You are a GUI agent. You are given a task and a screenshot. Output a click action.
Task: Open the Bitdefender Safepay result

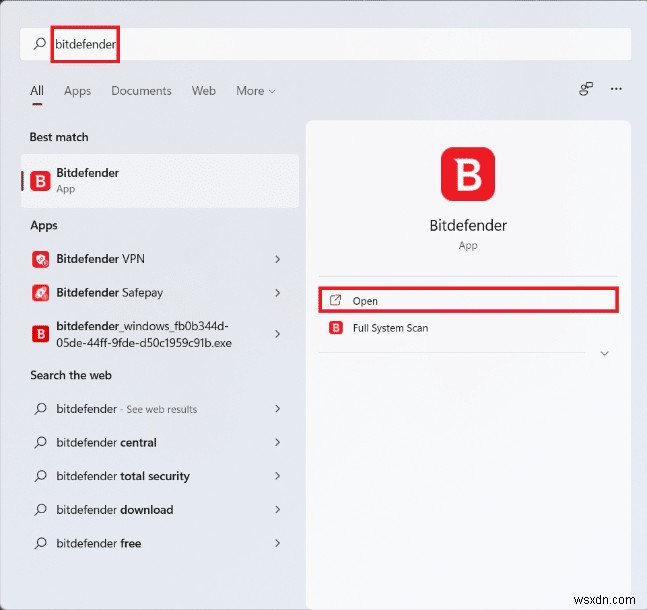pyautogui.click(x=160, y=293)
